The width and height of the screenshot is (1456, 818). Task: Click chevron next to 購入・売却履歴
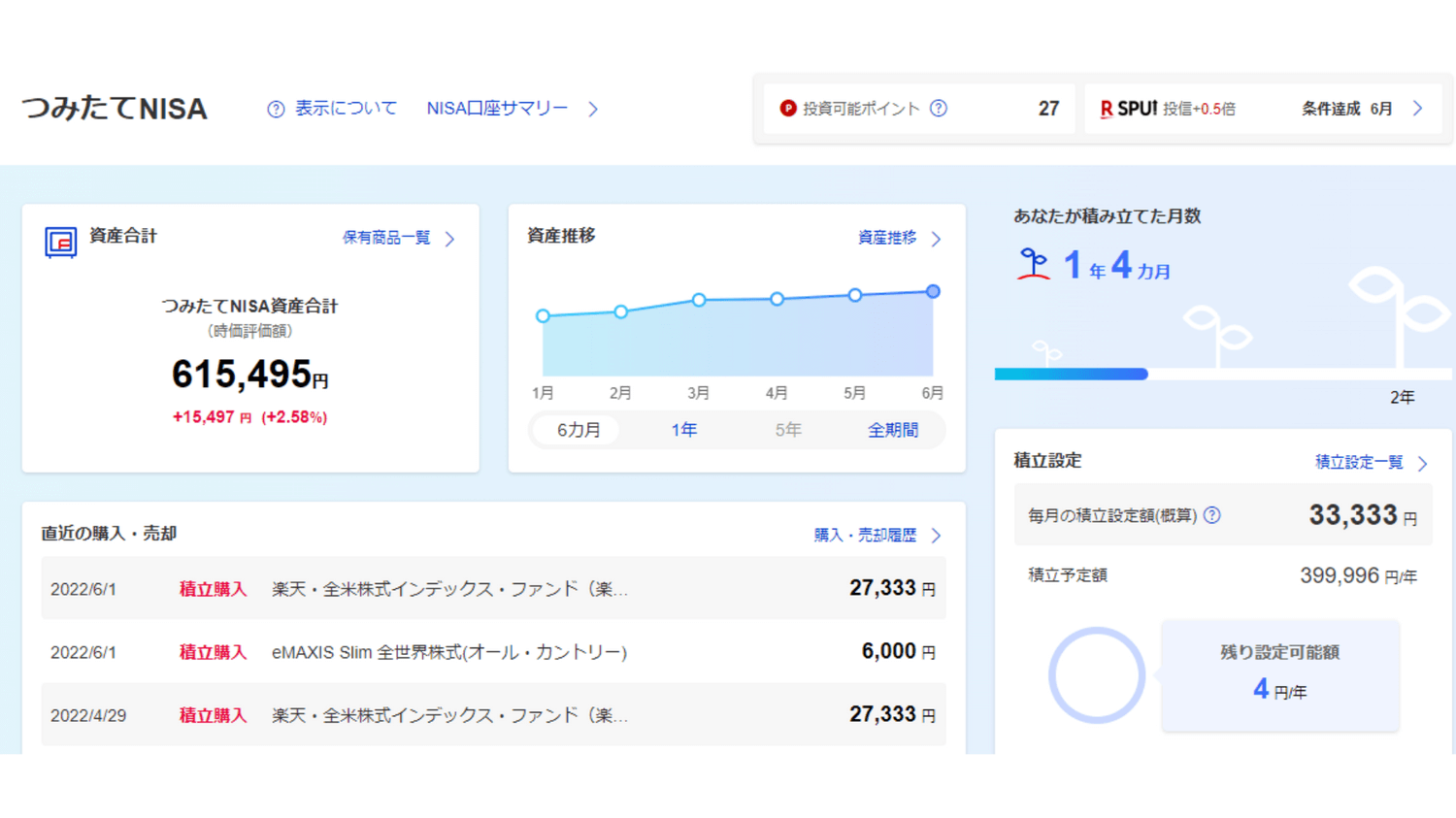(x=937, y=536)
